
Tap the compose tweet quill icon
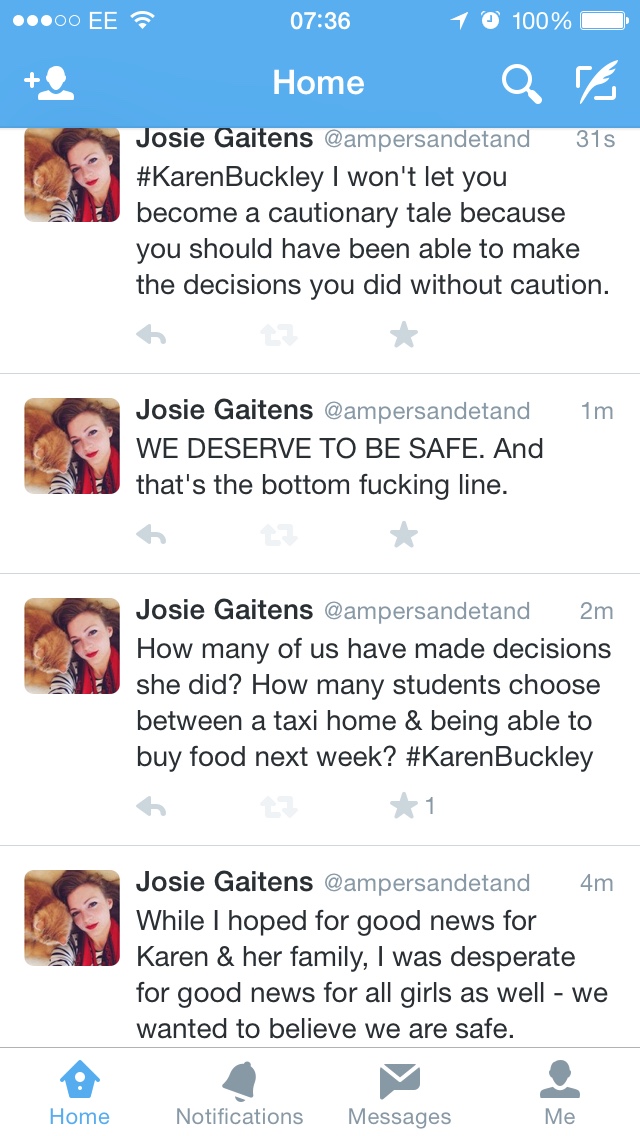pos(596,84)
